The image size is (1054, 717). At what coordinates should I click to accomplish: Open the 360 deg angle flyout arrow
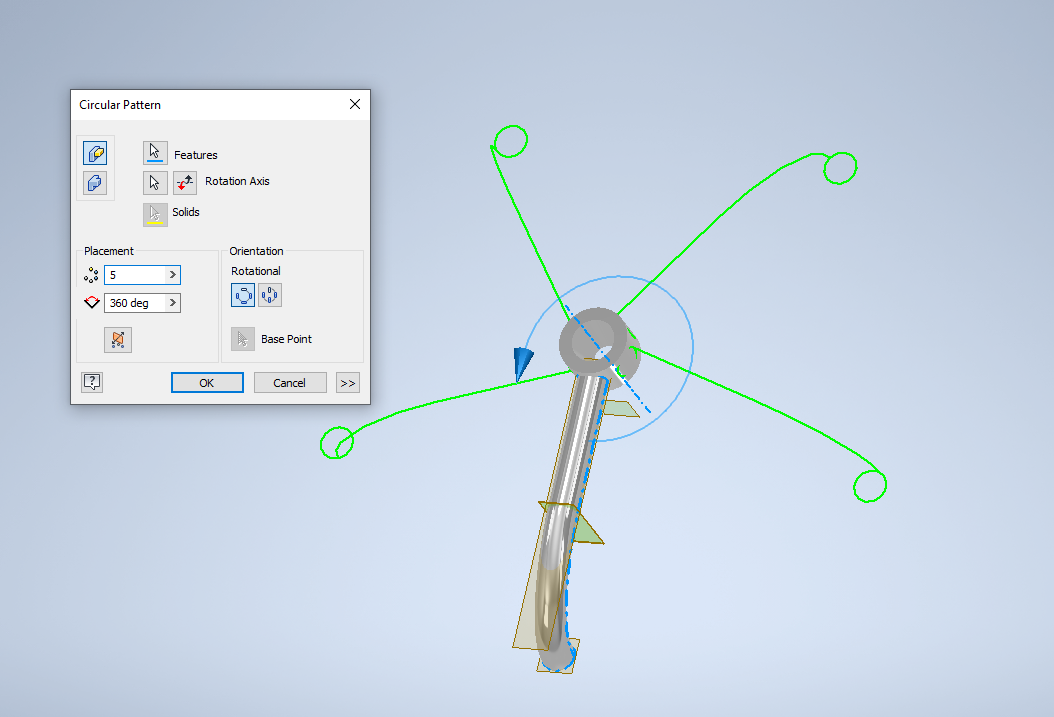173,303
